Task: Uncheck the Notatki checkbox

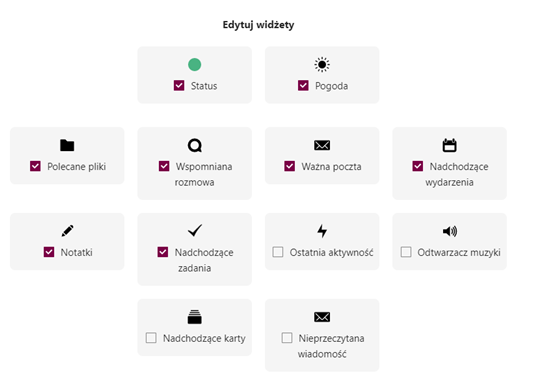Action: (49, 252)
